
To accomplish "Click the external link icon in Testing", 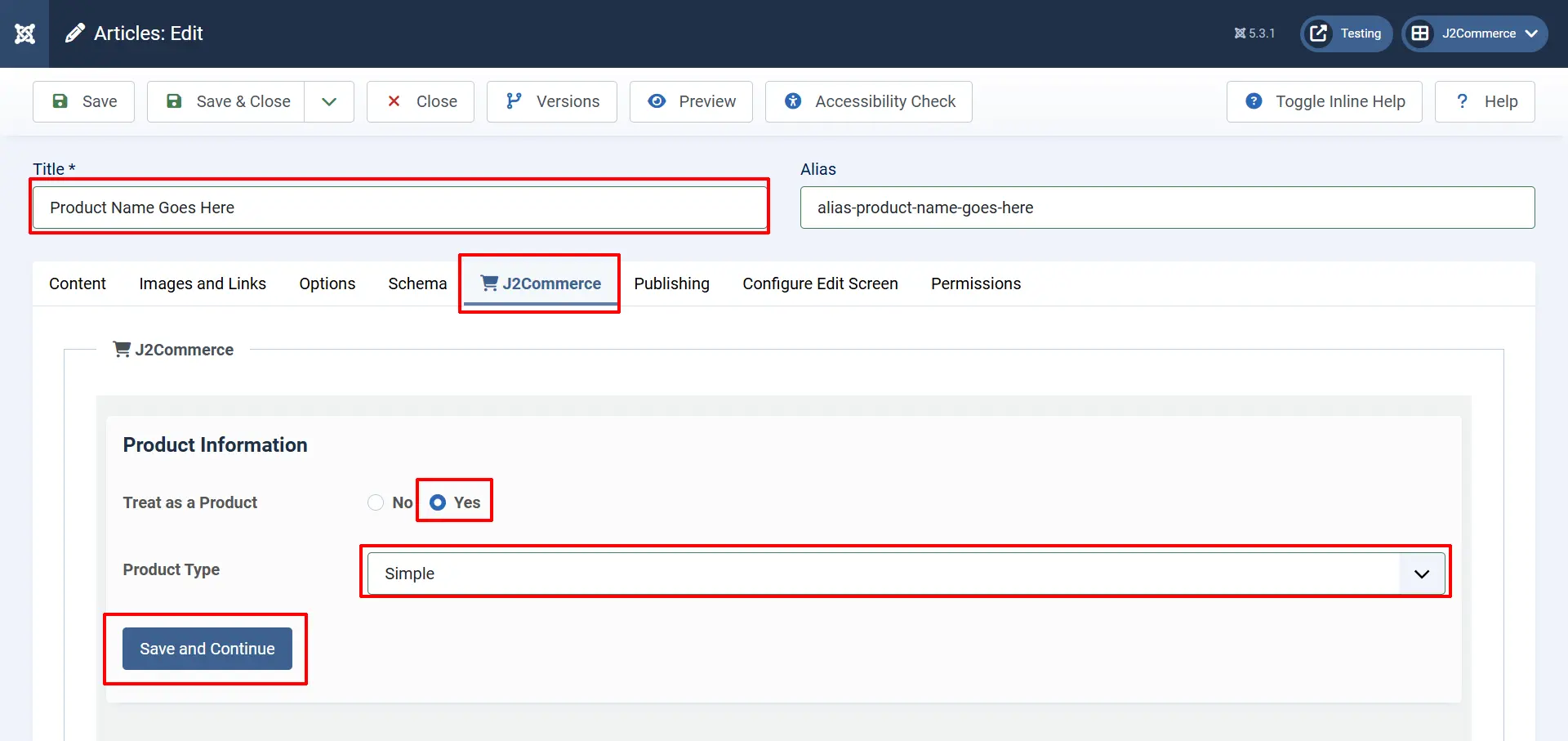I will [x=1318, y=33].
